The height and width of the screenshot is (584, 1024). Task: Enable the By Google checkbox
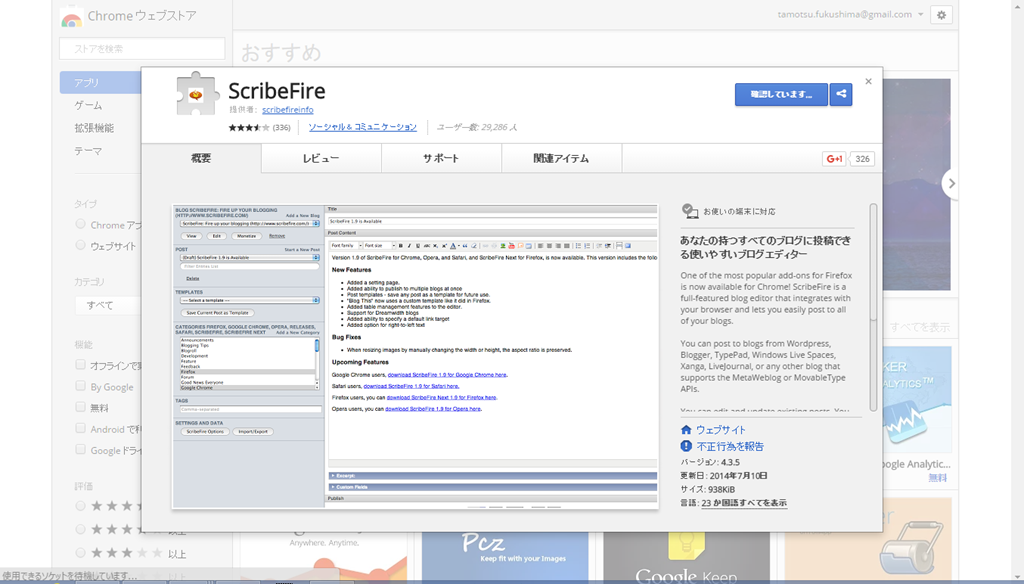click(81, 387)
